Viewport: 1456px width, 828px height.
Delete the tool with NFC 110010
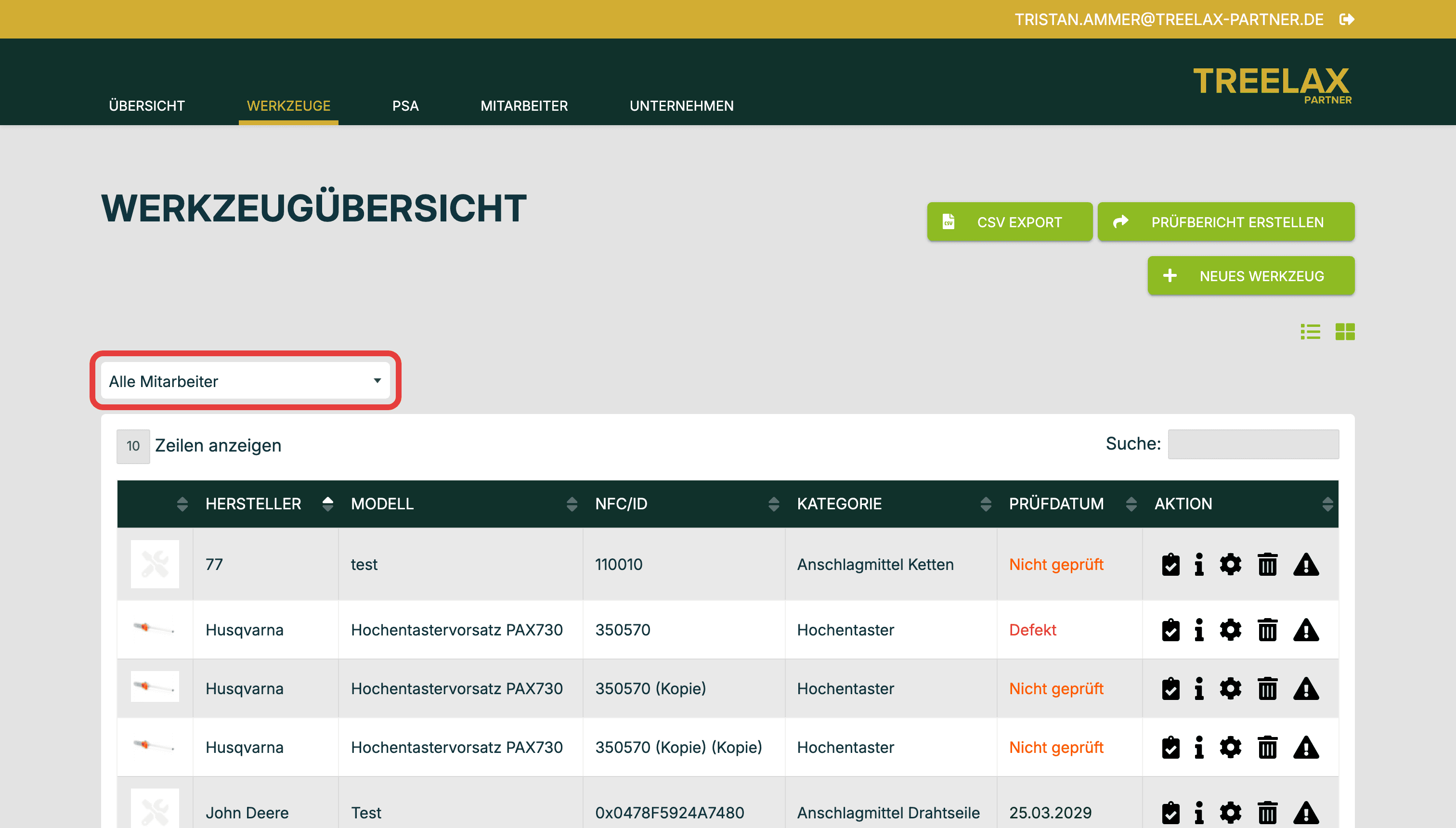pos(1267,565)
